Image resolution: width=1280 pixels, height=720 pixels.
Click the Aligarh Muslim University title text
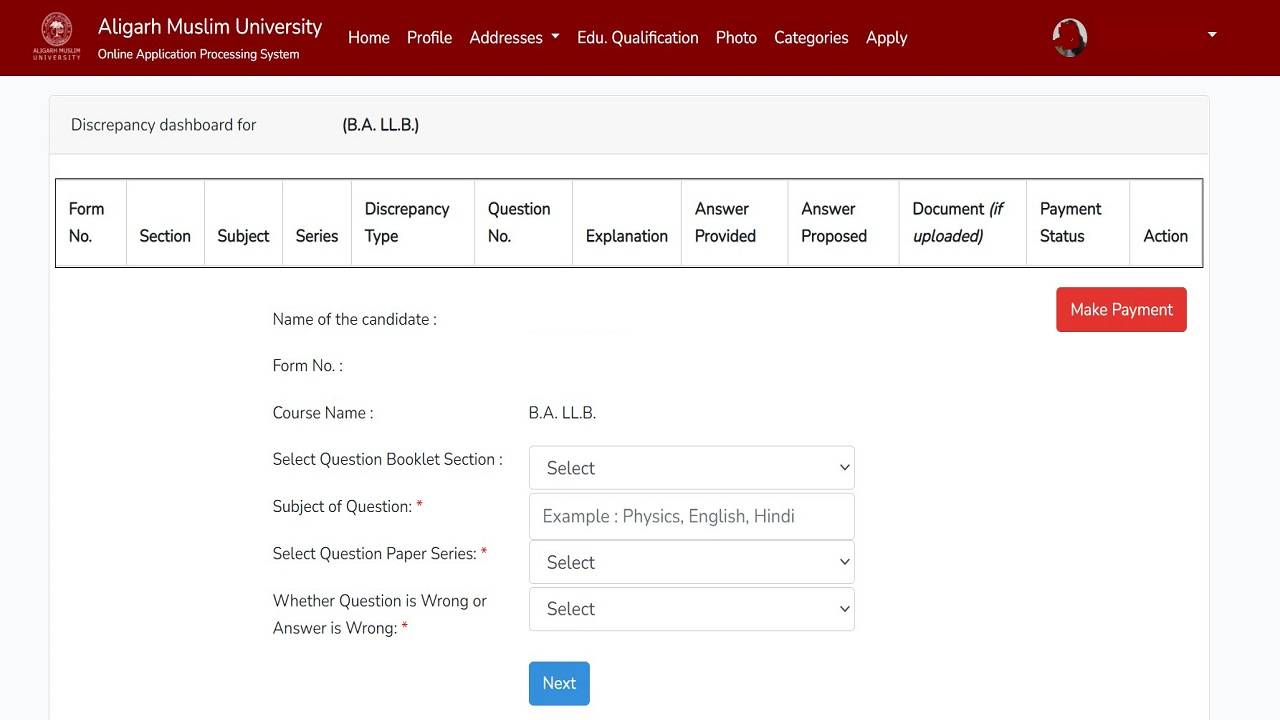point(210,27)
